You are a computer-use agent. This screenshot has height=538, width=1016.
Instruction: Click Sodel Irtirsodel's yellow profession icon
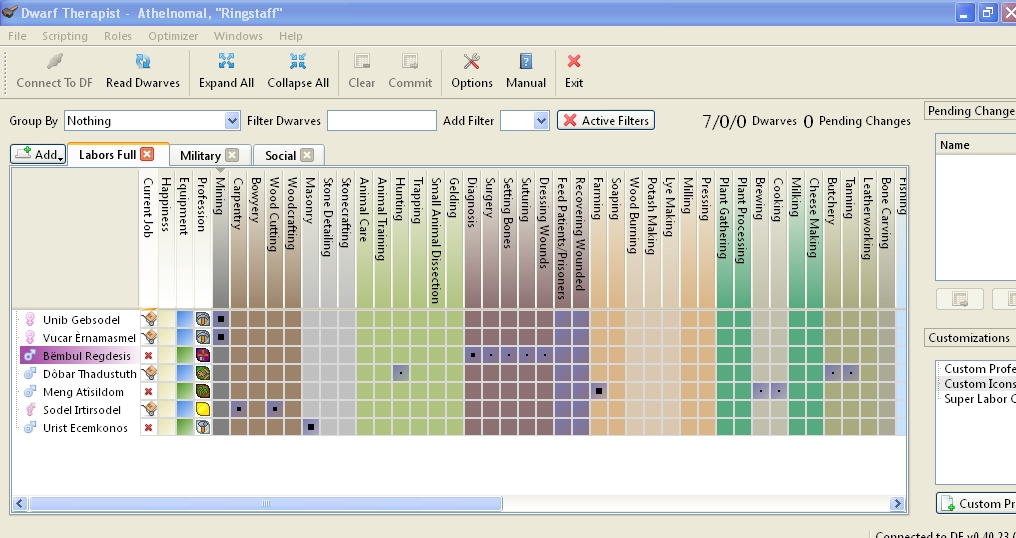(x=203, y=410)
